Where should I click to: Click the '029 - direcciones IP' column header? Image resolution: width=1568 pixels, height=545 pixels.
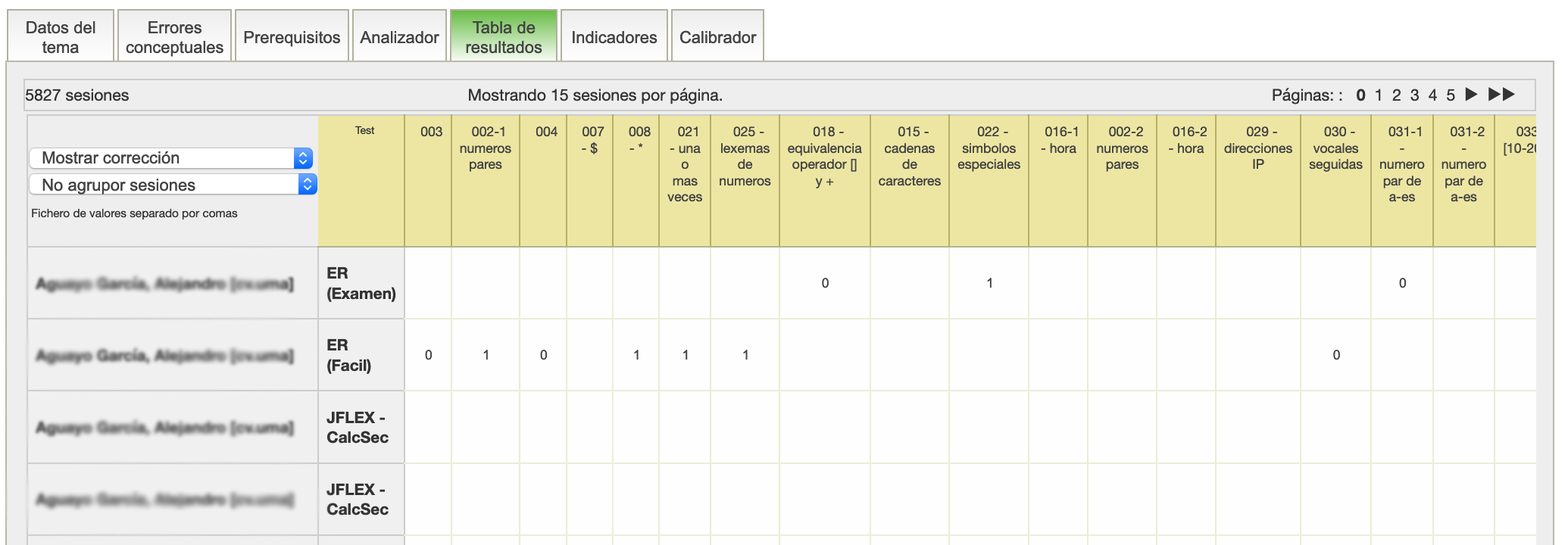(1258, 148)
